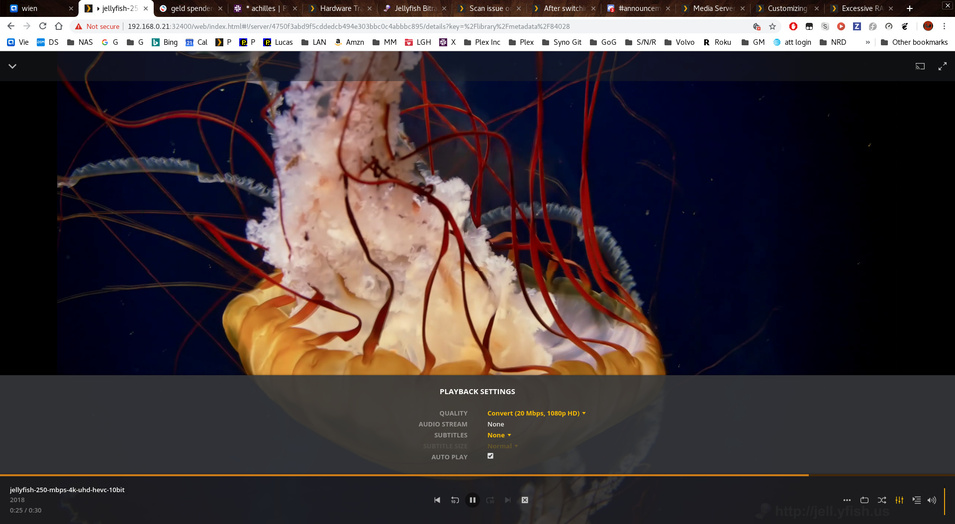Open the Chrome three-dot menu

pos(945,26)
